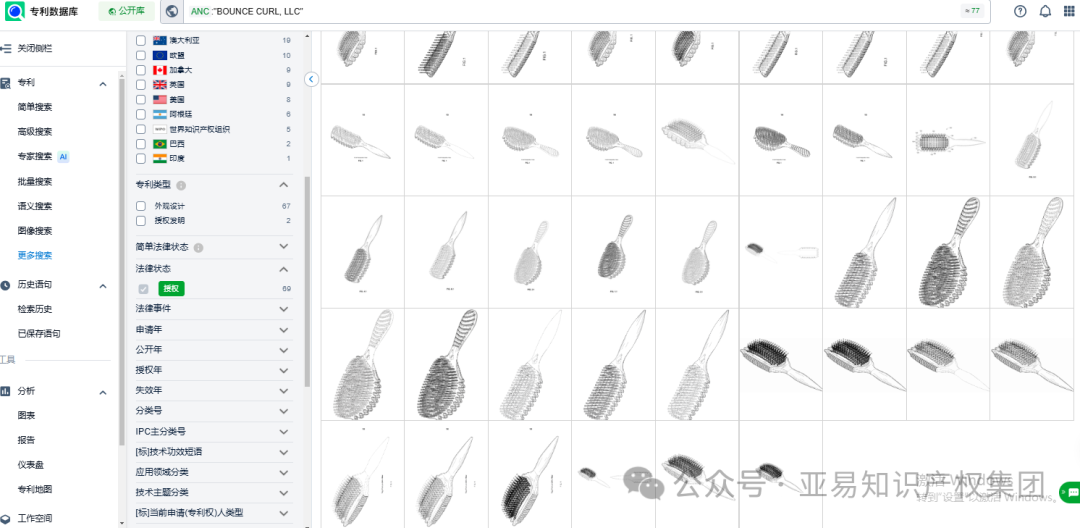Click the 专利数据库 logo icon
The height and width of the screenshot is (528, 1080).
15,12
